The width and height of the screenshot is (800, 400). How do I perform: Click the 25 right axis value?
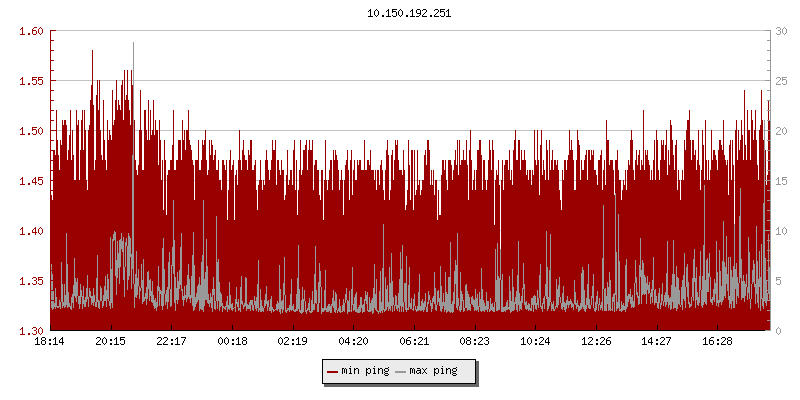pyautogui.click(x=780, y=81)
